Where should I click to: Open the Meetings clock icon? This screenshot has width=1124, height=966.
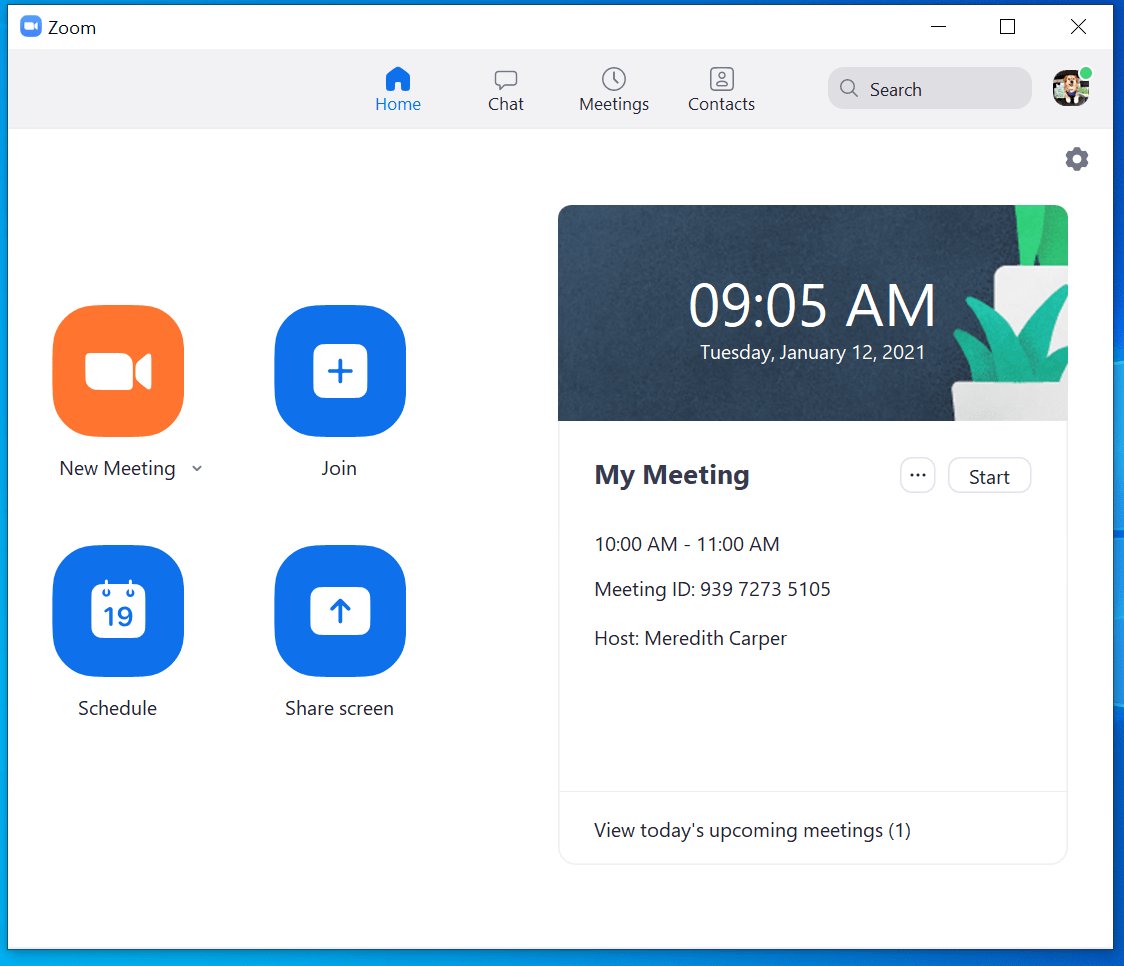coord(613,80)
